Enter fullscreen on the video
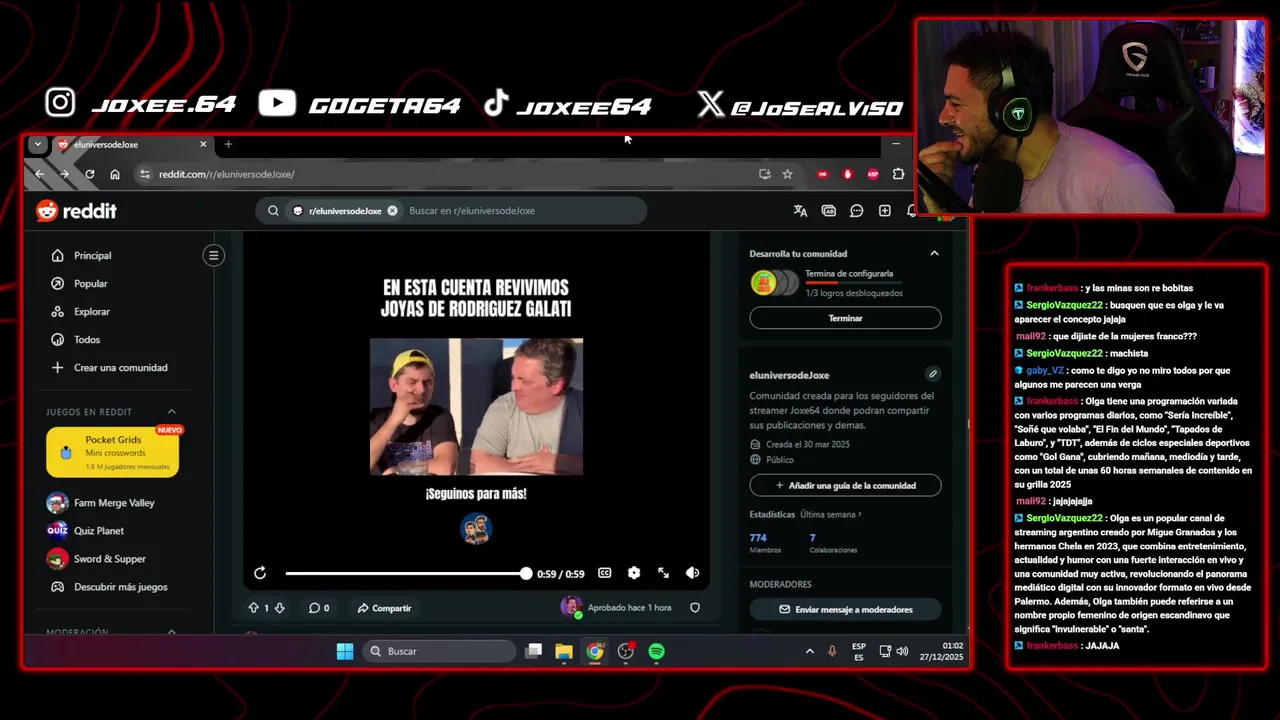The image size is (1280, 720). click(x=663, y=573)
